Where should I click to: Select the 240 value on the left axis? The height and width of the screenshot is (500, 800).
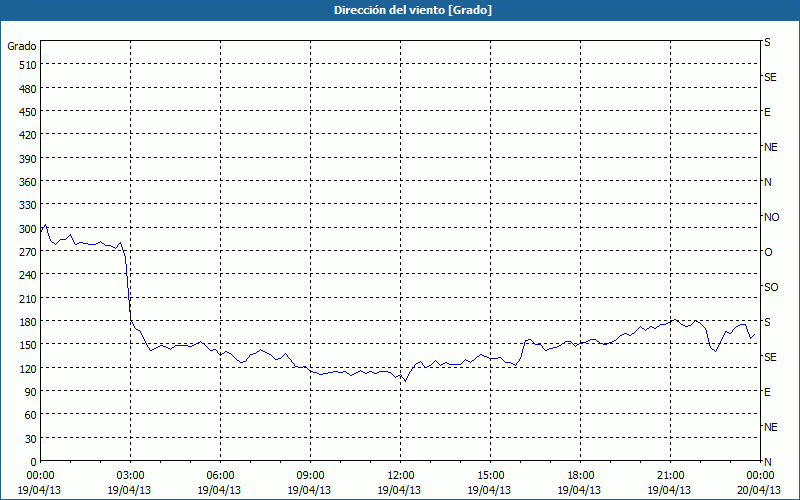[x=29, y=276]
